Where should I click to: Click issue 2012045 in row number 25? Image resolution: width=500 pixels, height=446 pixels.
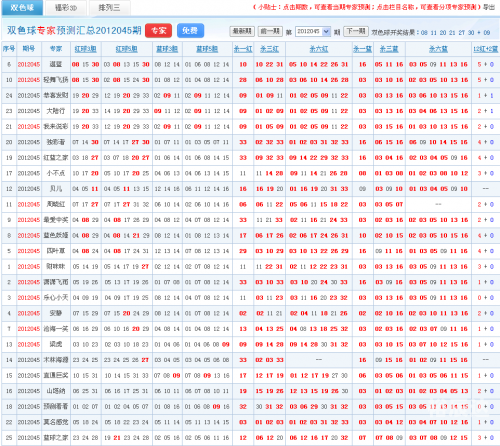[29, 438]
